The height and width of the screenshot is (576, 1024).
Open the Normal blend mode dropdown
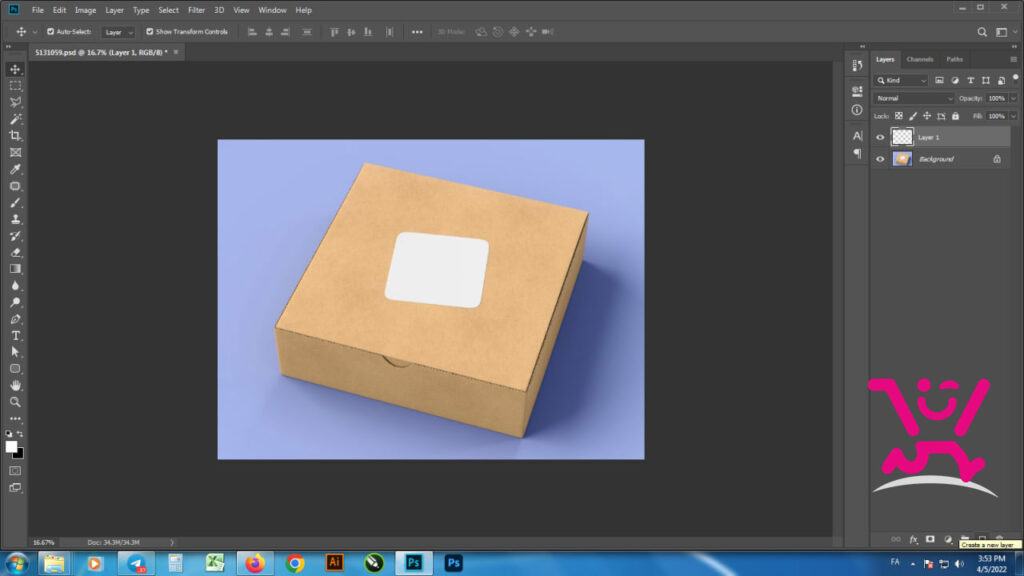[914, 99]
